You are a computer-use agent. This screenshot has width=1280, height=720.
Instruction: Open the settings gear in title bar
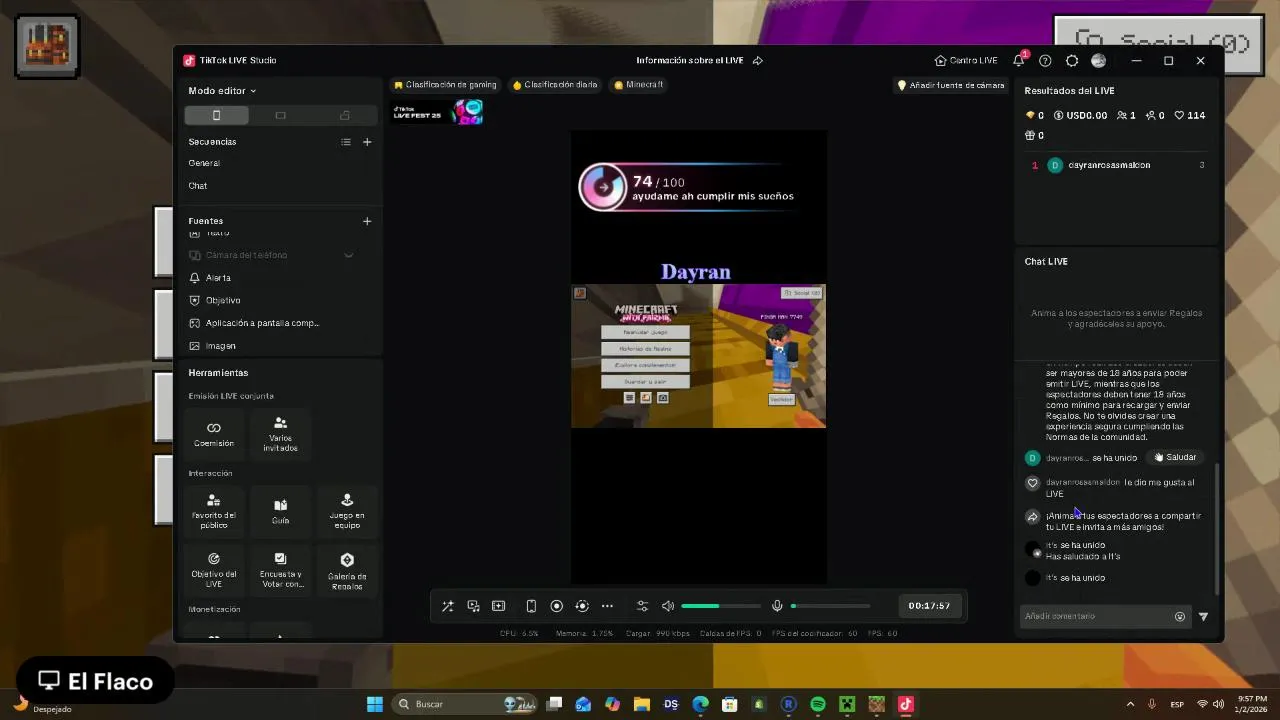(x=1072, y=61)
